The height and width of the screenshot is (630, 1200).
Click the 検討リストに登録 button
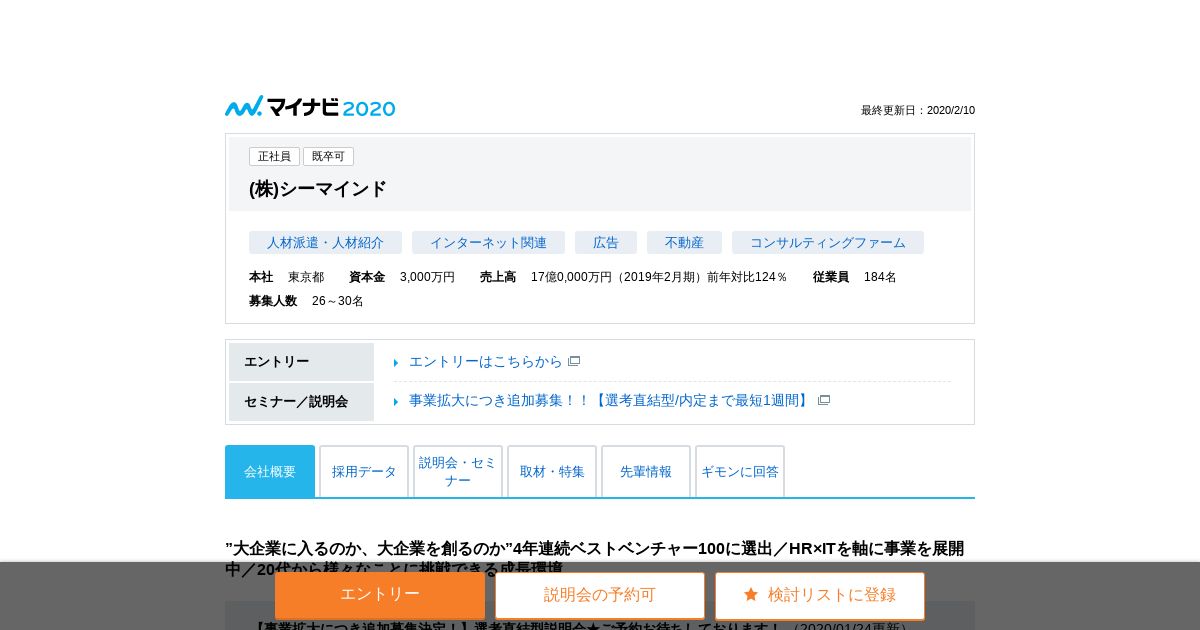820,595
